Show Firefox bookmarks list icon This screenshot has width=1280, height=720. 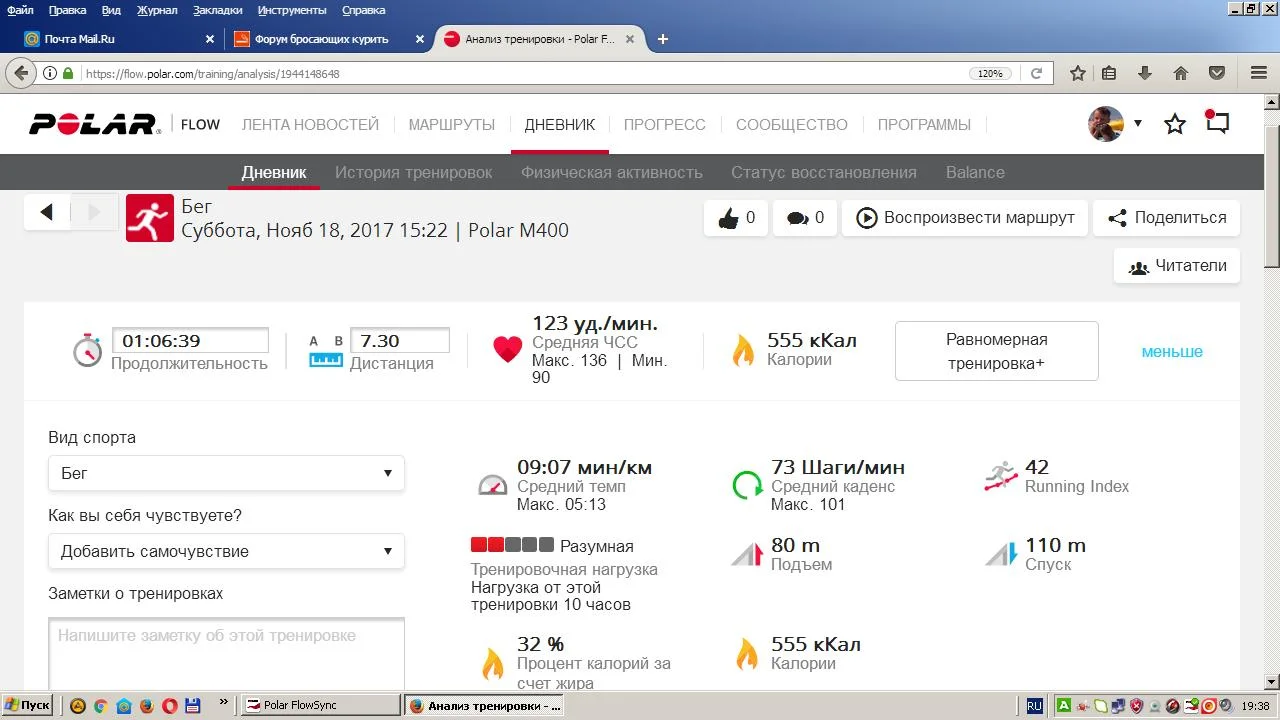pyautogui.click(x=1109, y=73)
